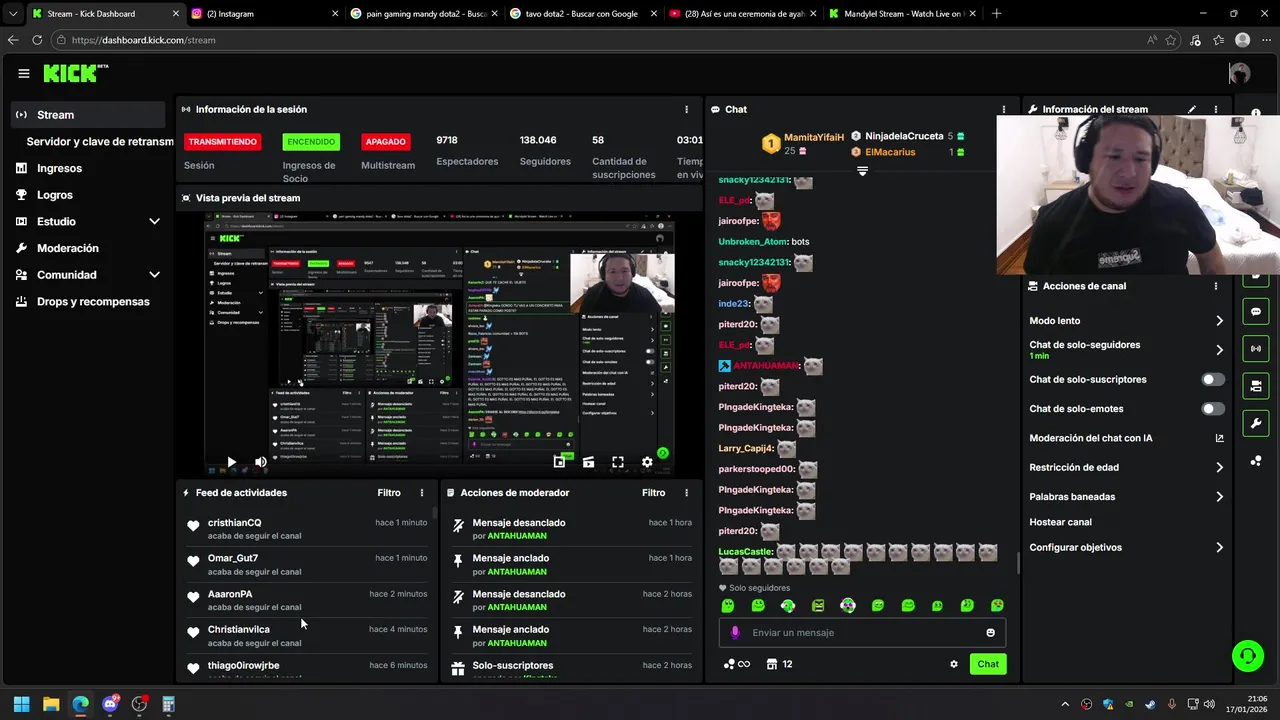Screen dimensions: 1280x720
Task: Open Palabras baneadas chevron
Action: click(1219, 497)
